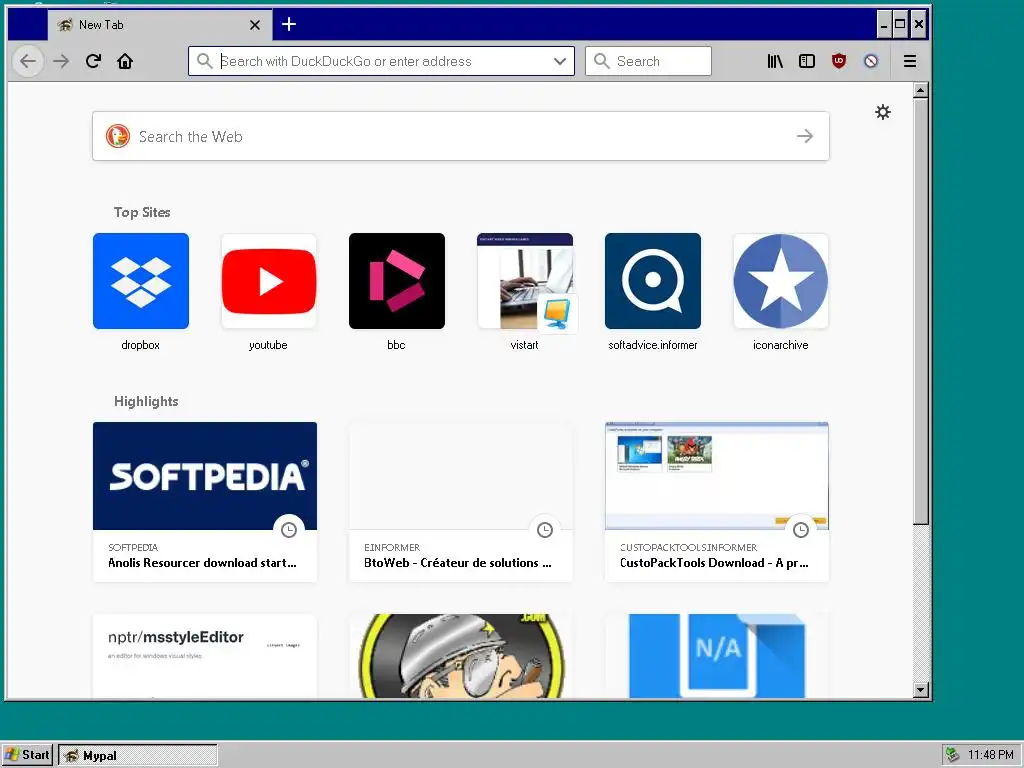The height and width of the screenshot is (768, 1024).
Task: Click the system tray network icon
Action: pos(952,755)
